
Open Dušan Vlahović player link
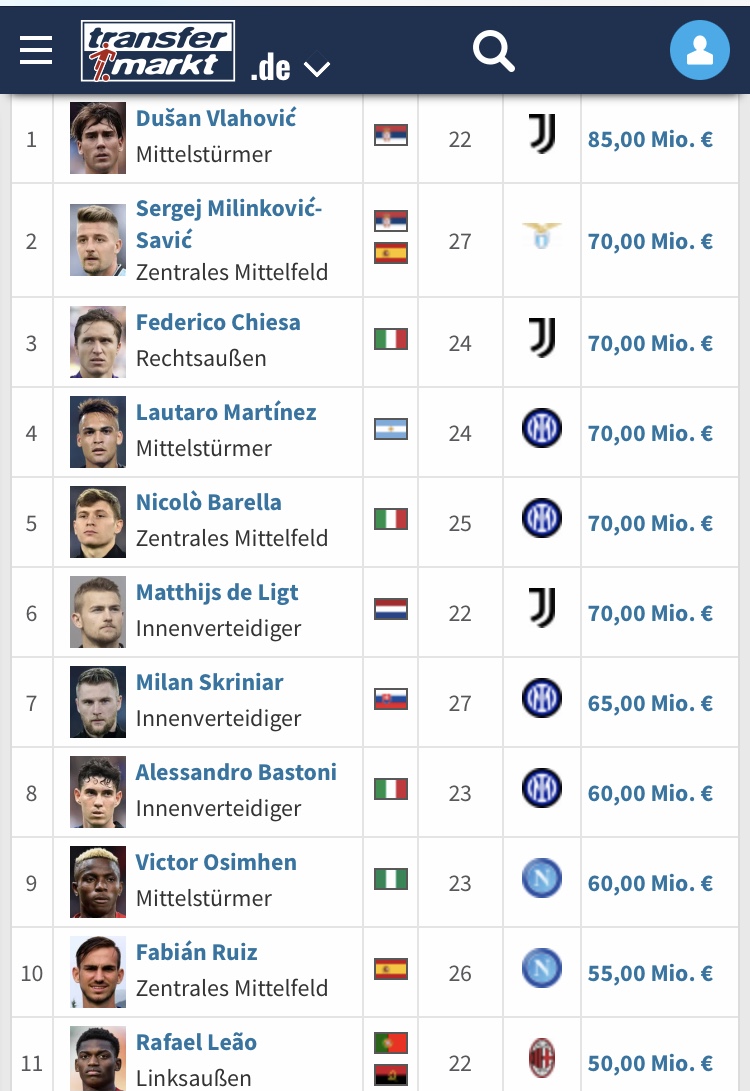click(216, 118)
